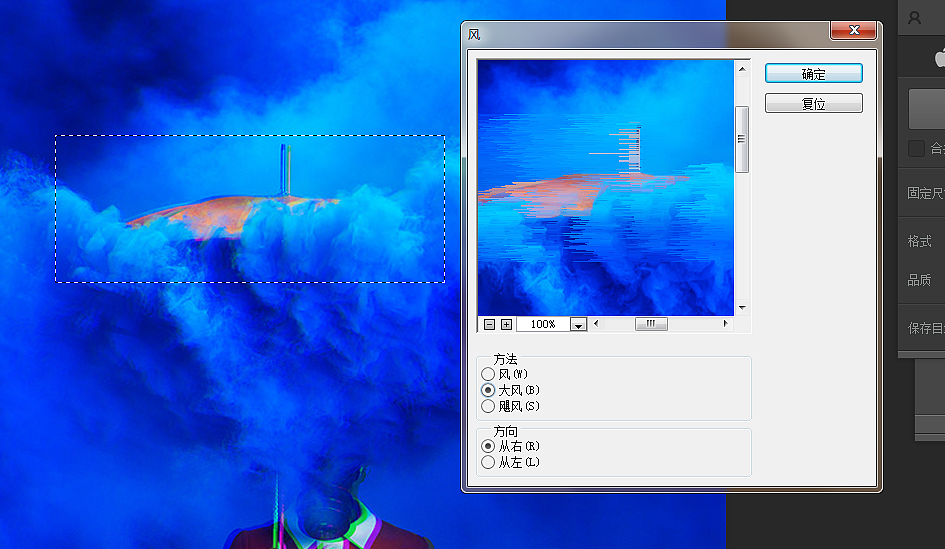The width and height of the screenshot is (945, 549).
Task: Click preview vertical scroll up arrow
Action: (742, 69)
